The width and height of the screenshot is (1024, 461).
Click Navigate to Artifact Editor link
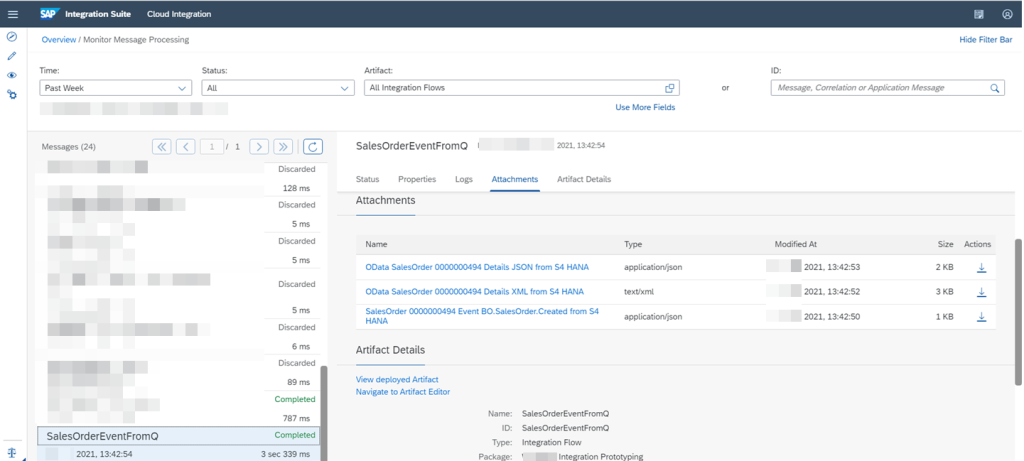point(403,392)
